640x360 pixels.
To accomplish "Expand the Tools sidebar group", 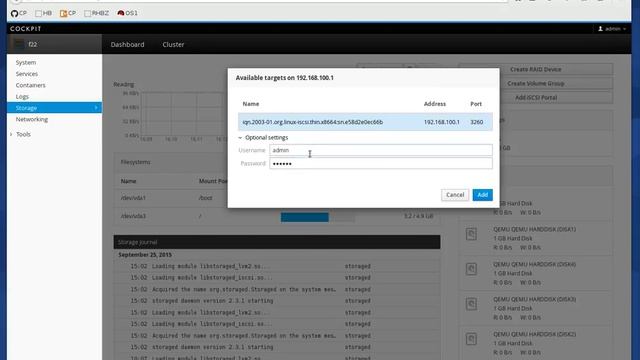I will coord(20,134).
